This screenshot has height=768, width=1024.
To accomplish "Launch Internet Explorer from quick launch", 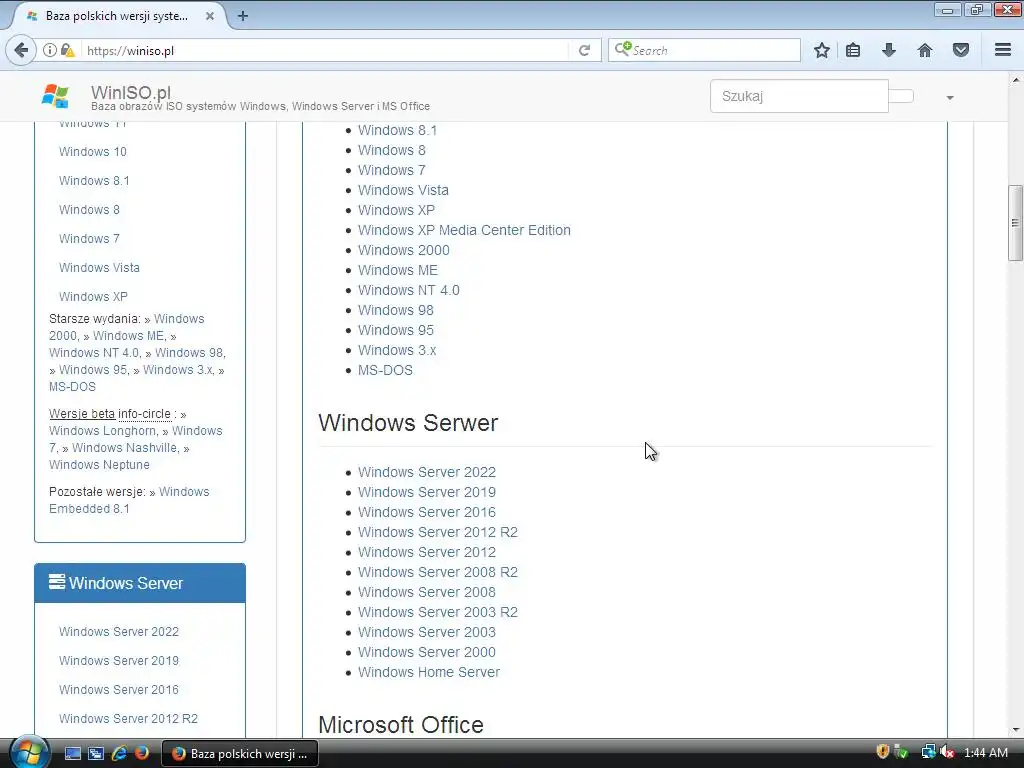I will click(119, 754).
